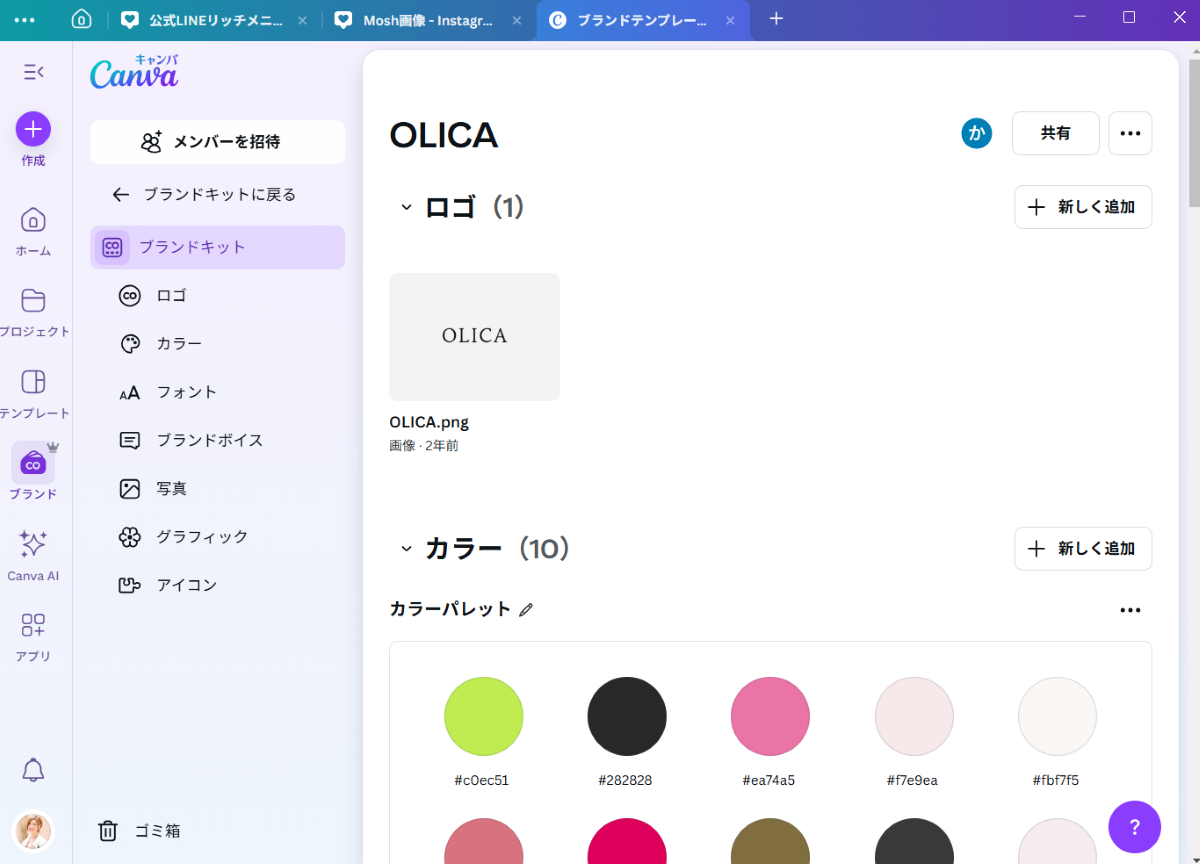
Task: Open the Projects folder icon
Action: 33,302
